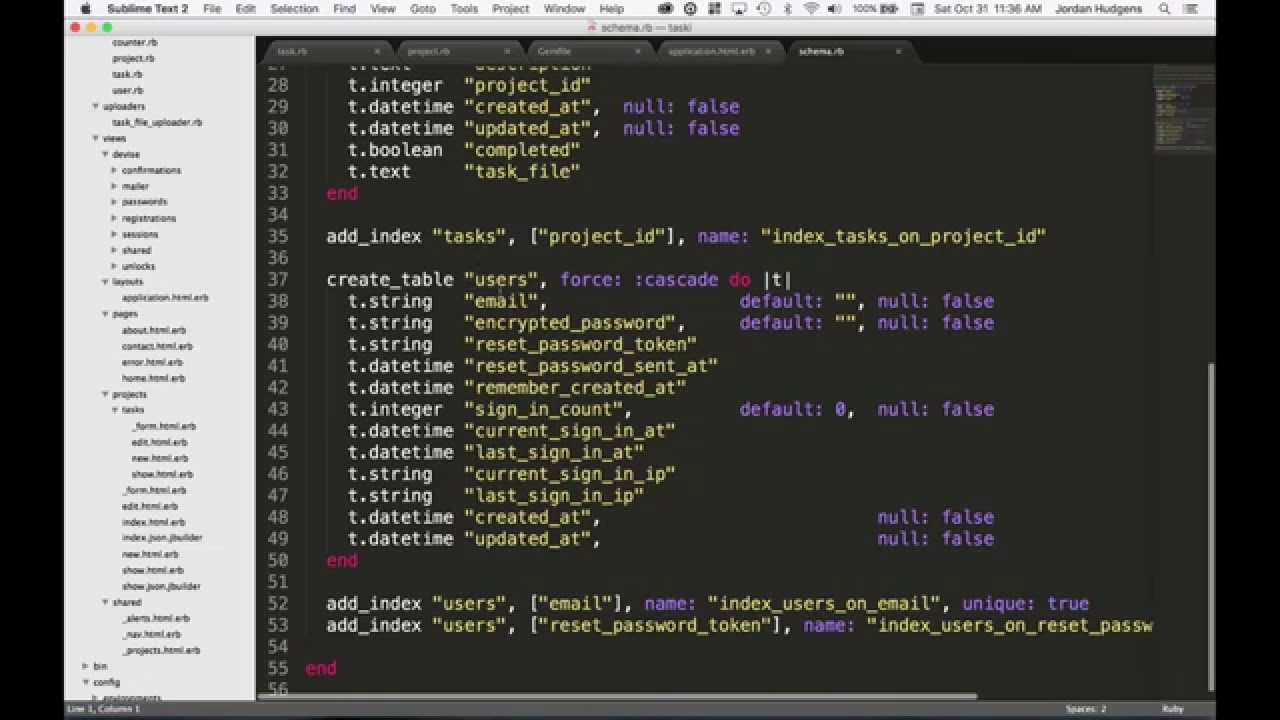Open _alerts.html.erb in sidebar
The image size is (1280, 720).
pyautogui.click(x=155, y=618)
